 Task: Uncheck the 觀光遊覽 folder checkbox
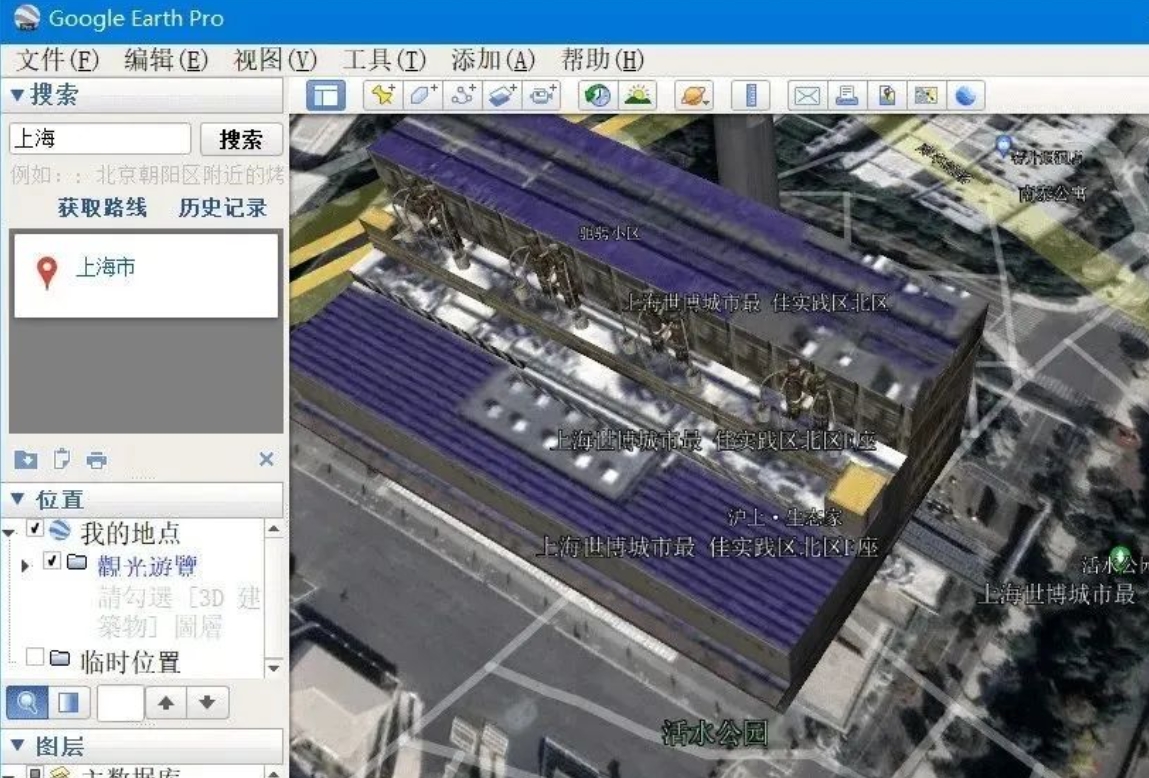51,561
